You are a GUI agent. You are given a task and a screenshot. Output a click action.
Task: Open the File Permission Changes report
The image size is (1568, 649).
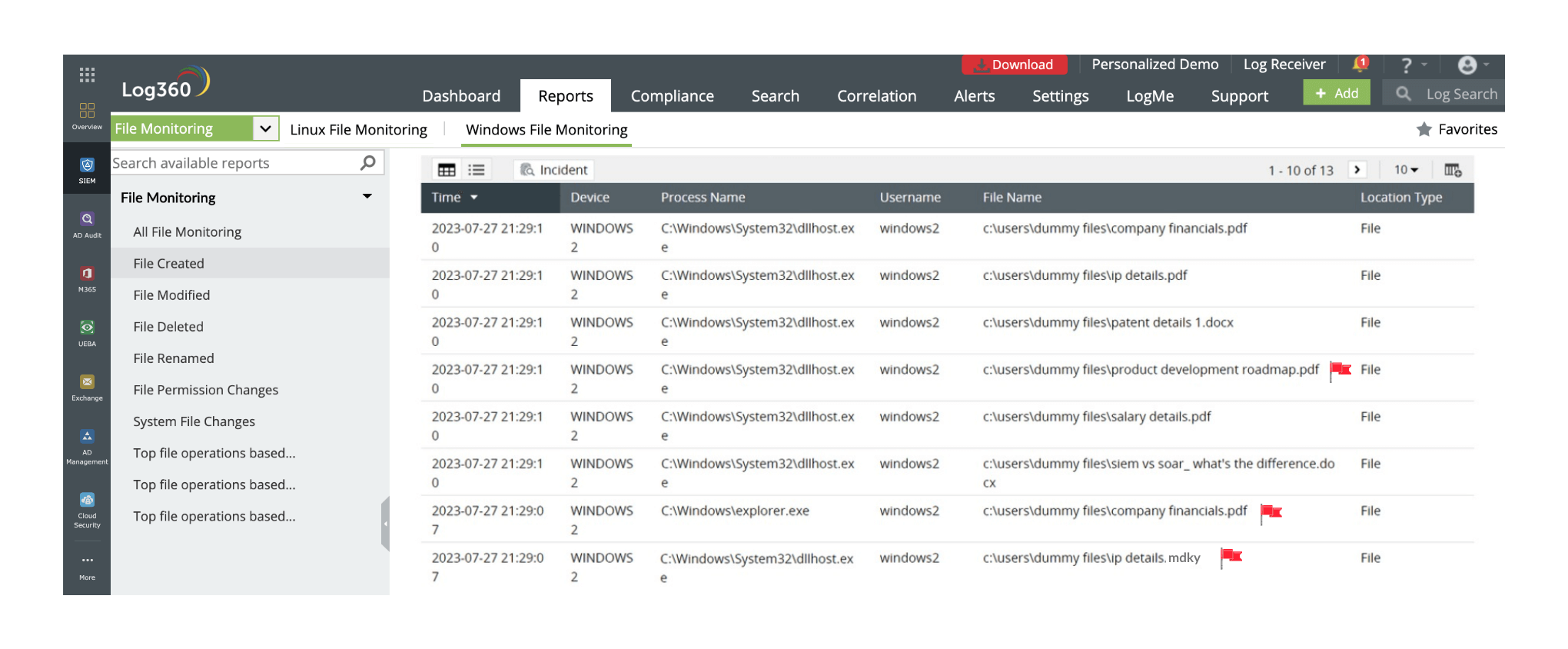tap(206, 390)
